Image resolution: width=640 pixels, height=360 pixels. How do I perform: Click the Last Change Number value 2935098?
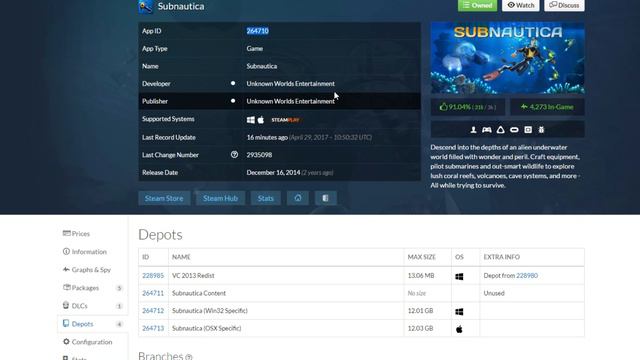[x=259, y=155]
